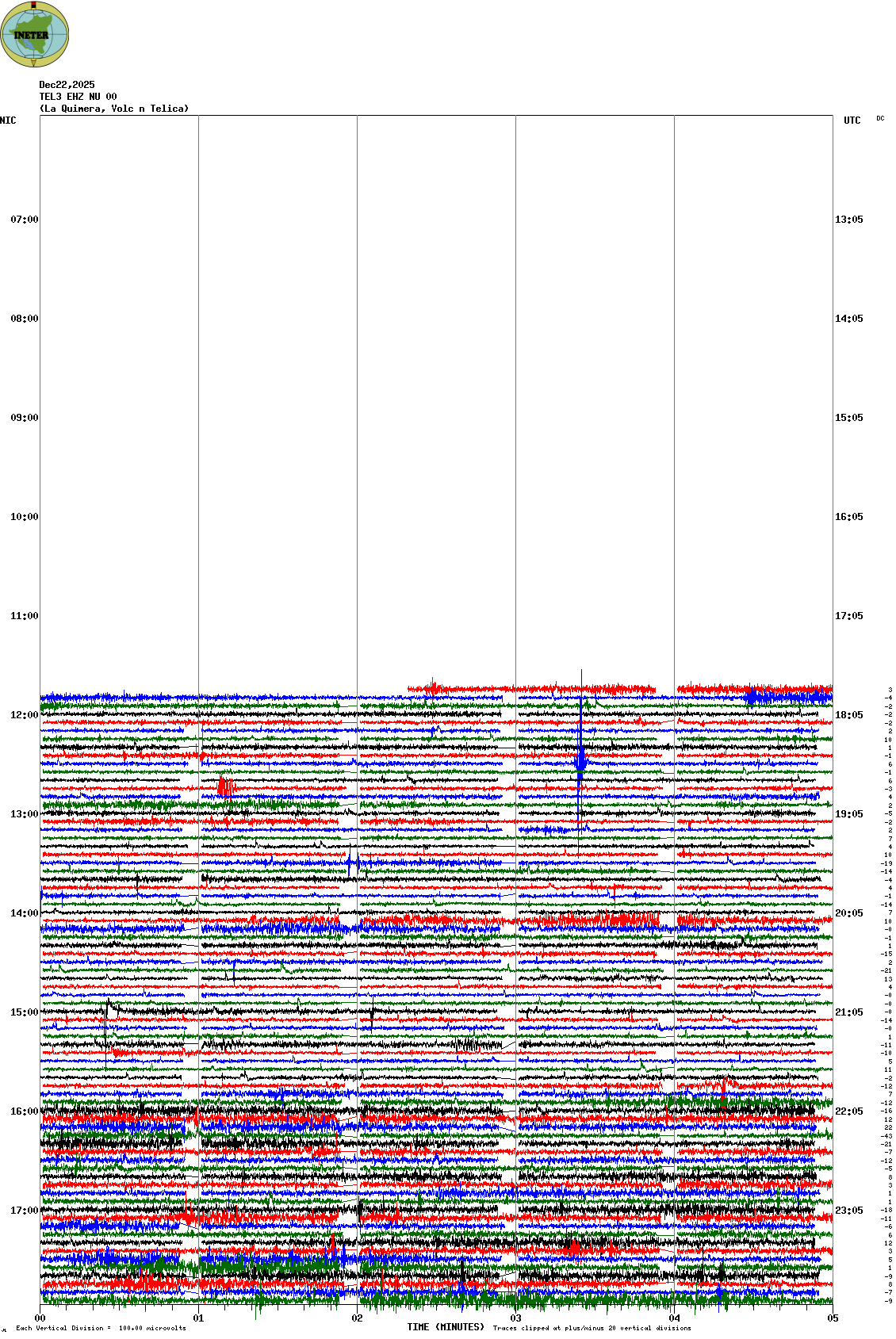896x1339 pixels.
Task: Click the Each Vertical Division microvolts note
Action: pyautogui.click(x=101, y=1328)
